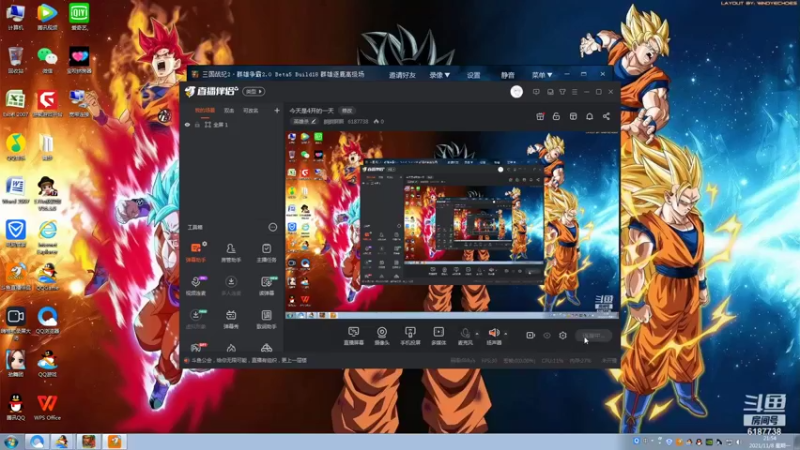The height and width of the screenshot is (450, 800).
Task: Open the 微信 desktop icon
Action: (47, 60)
